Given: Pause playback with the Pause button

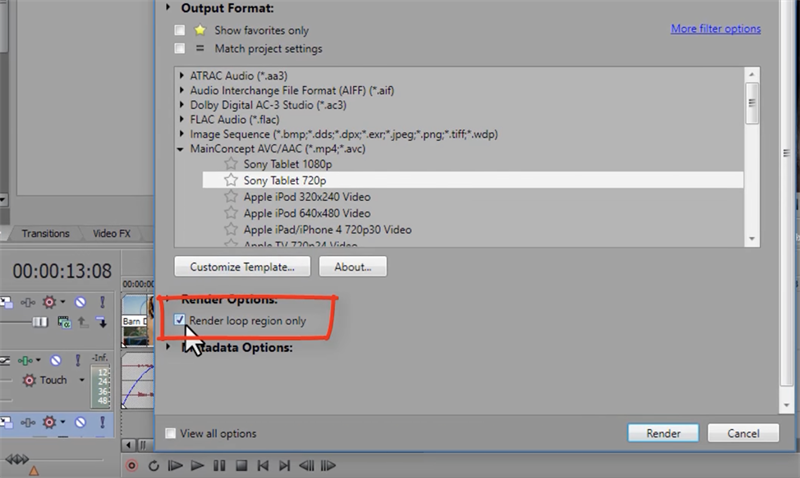Looking at the screenshot, I should click(x=219, y=465).
